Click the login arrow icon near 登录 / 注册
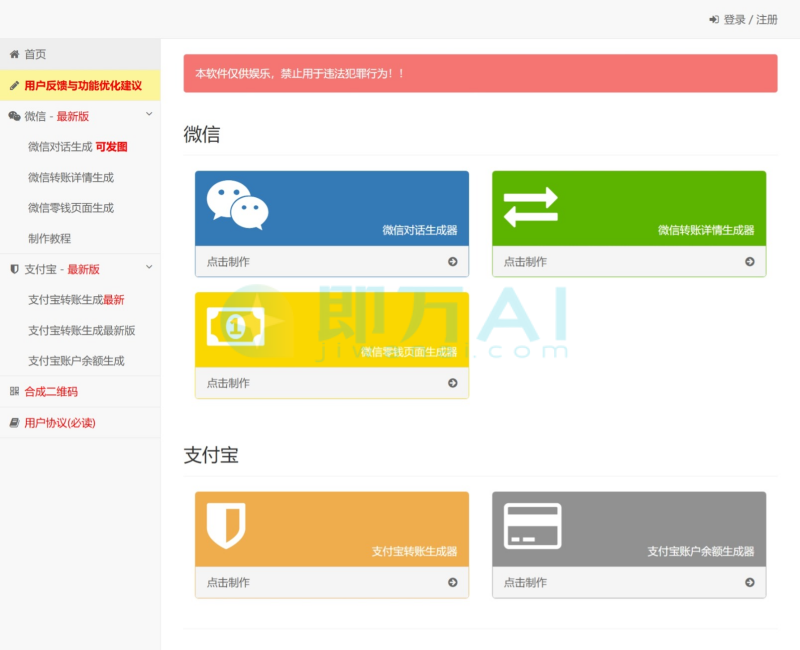 click(712, 19)
